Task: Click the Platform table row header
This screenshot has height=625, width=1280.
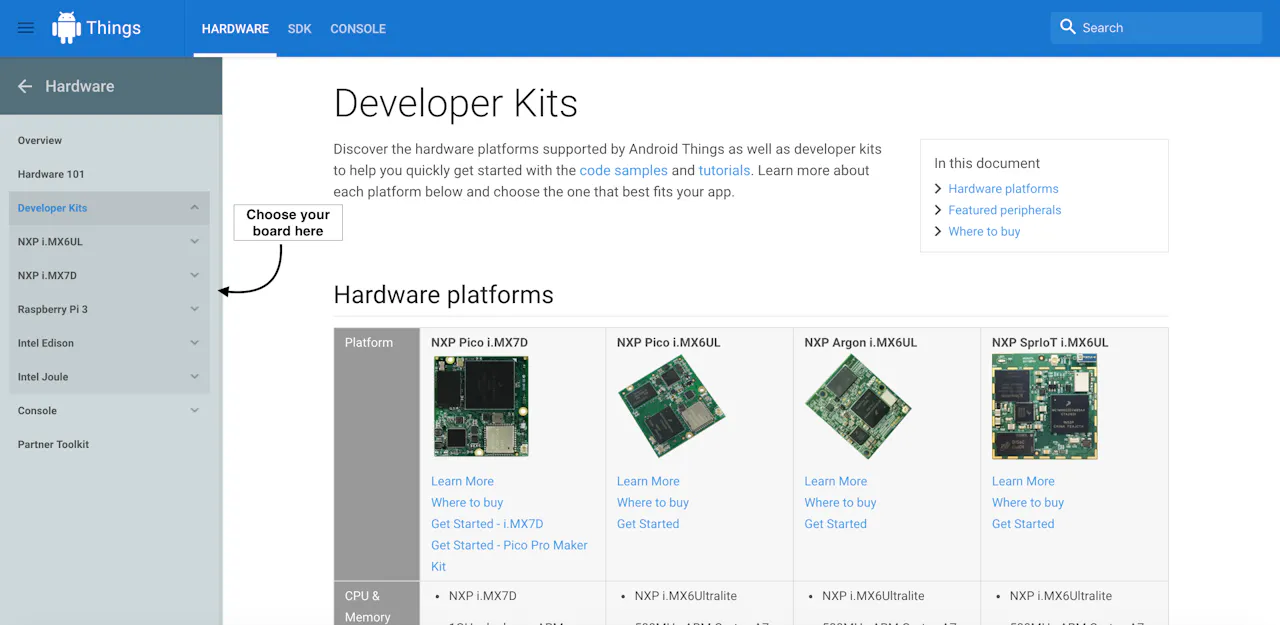Action: pos(377,454)
